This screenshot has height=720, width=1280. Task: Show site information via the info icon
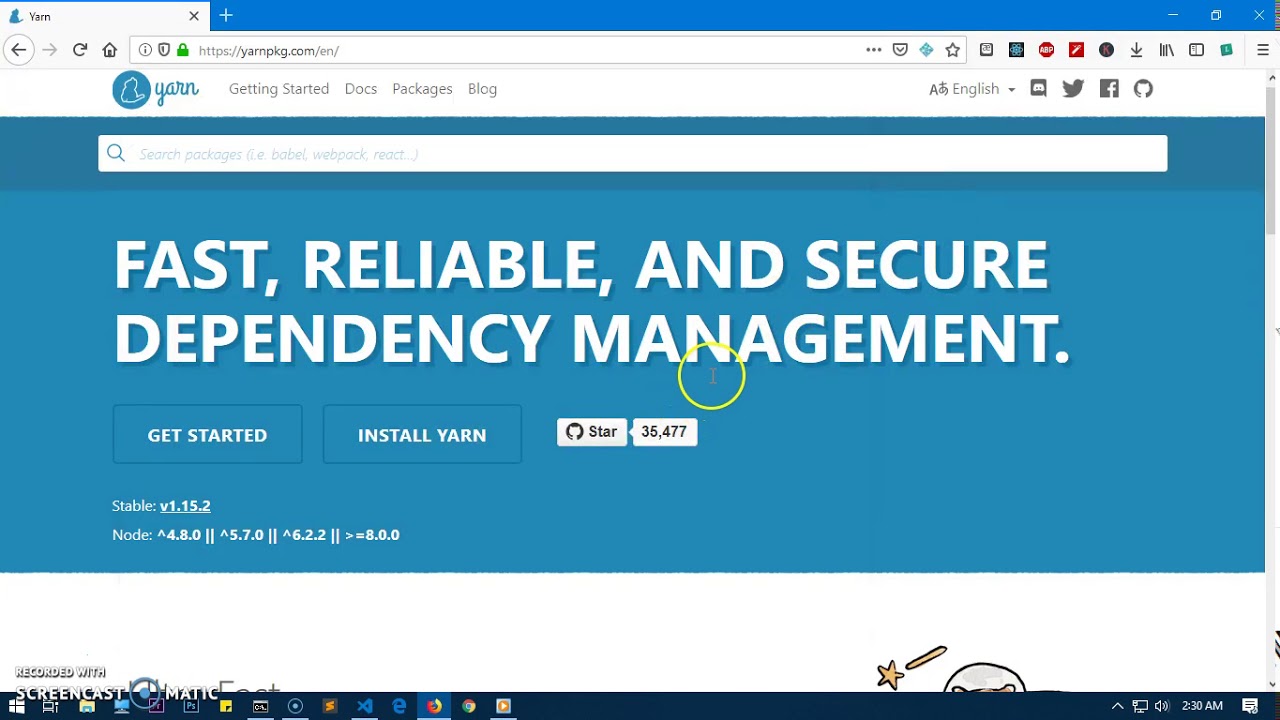(145, 50)
